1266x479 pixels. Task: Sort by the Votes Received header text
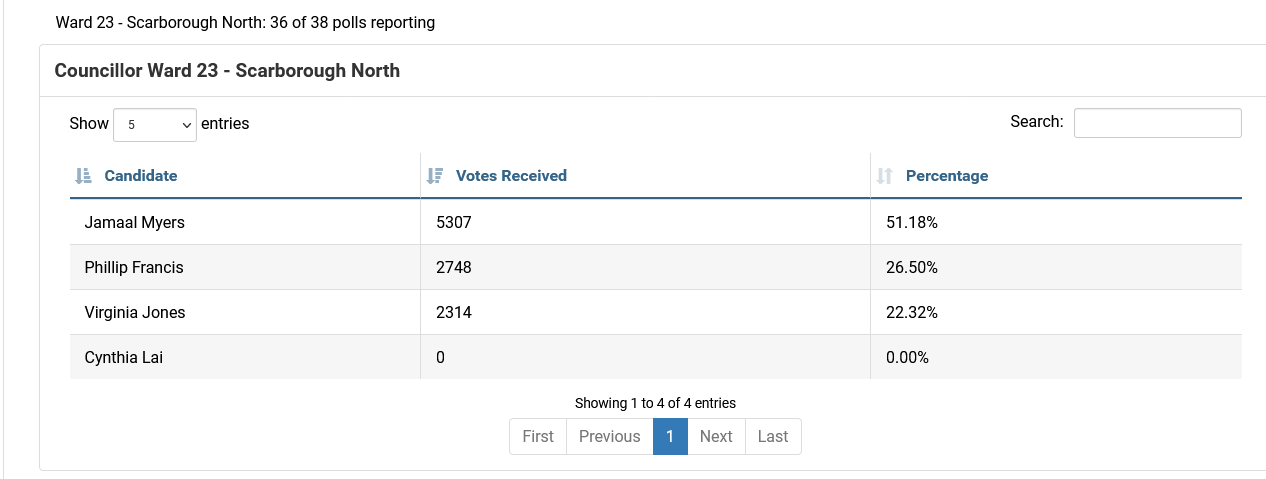click(x=511, y=176)
